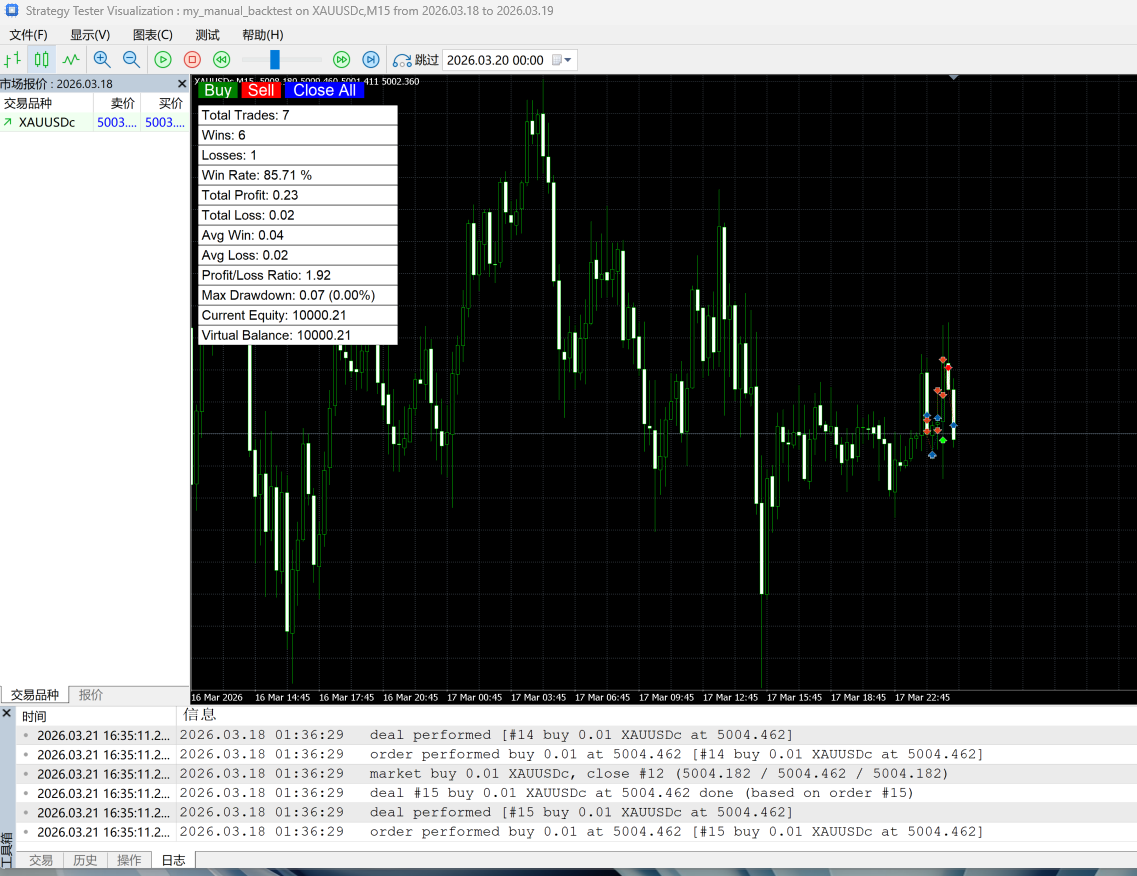The image size is (1137, 876).
Task: Click the green Buy button on chart
Action: click(218, 90)
